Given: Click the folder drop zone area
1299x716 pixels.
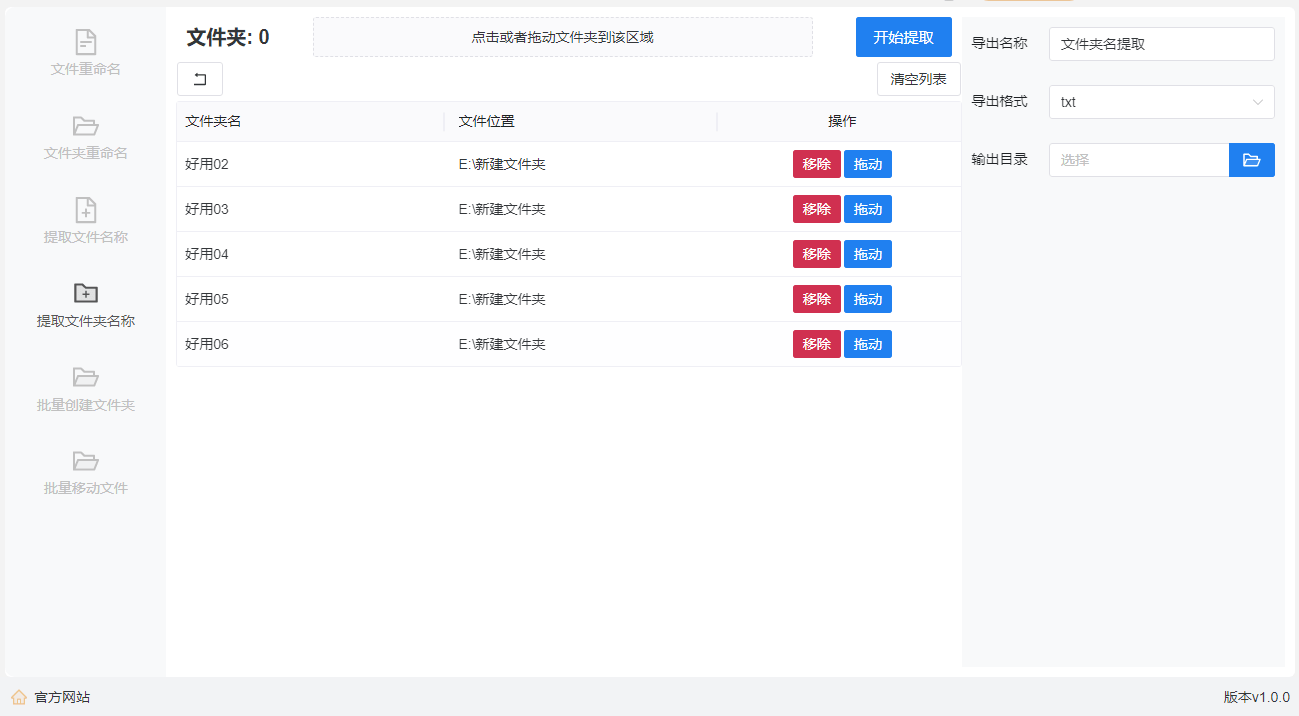Looking at the screenshot, I should coord(562,37).
